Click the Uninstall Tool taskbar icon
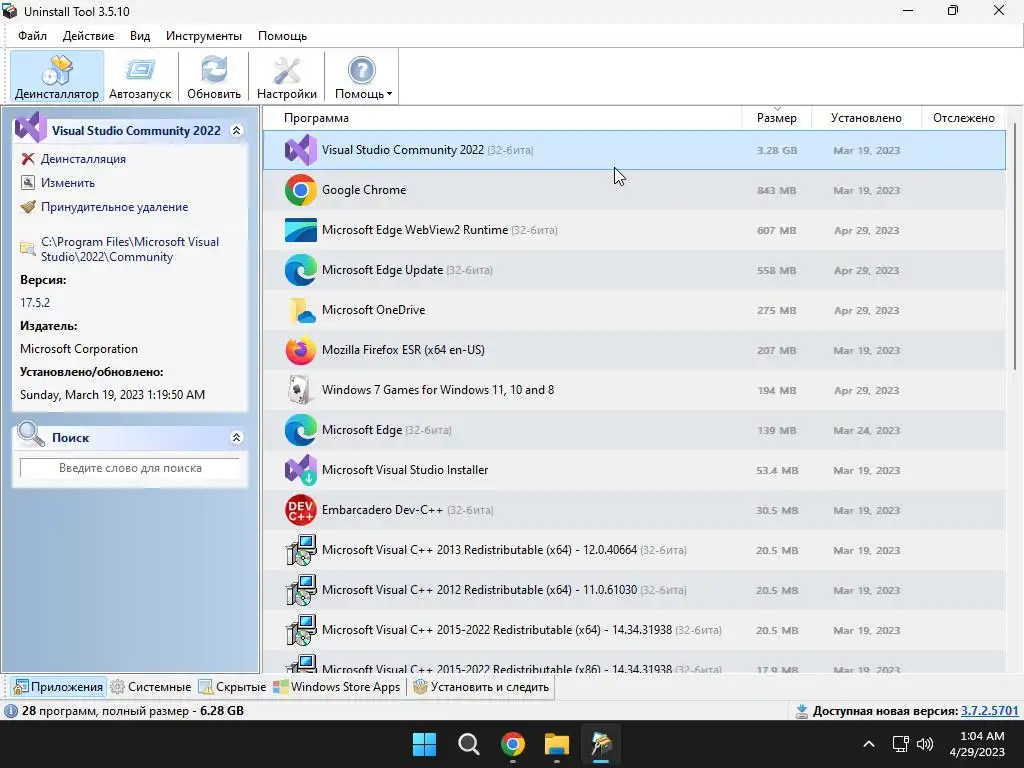 [601, 744]
